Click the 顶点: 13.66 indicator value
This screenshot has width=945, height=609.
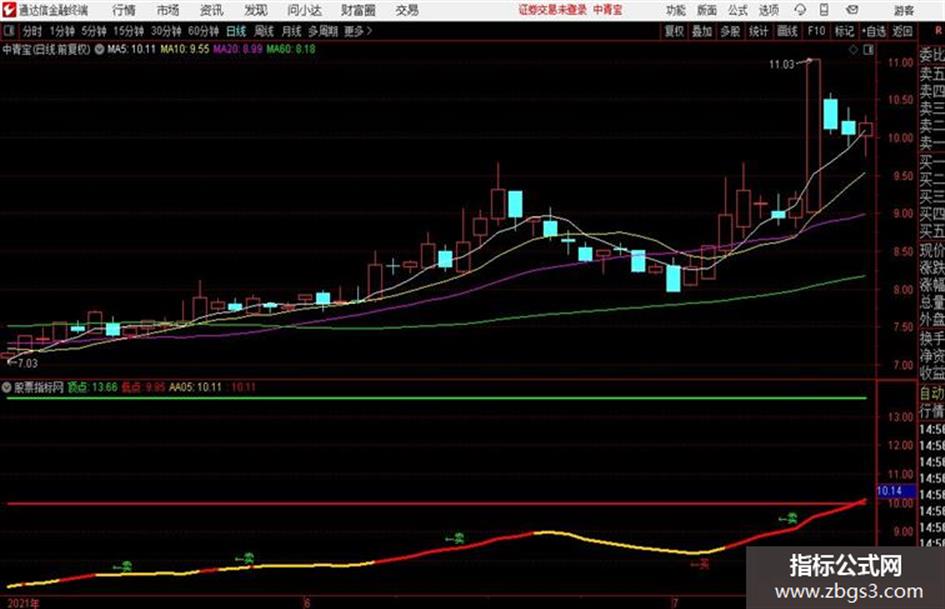coord(92,387)
